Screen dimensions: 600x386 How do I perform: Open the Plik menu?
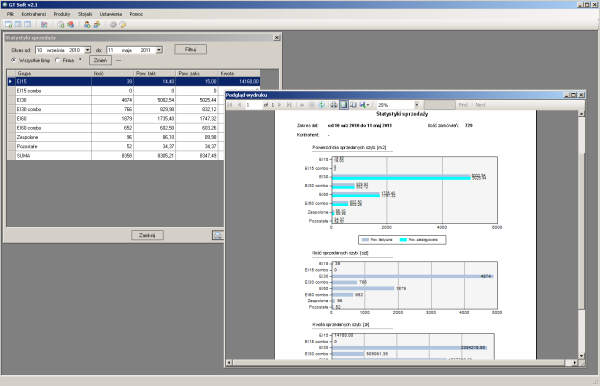[x=10, y=14]
